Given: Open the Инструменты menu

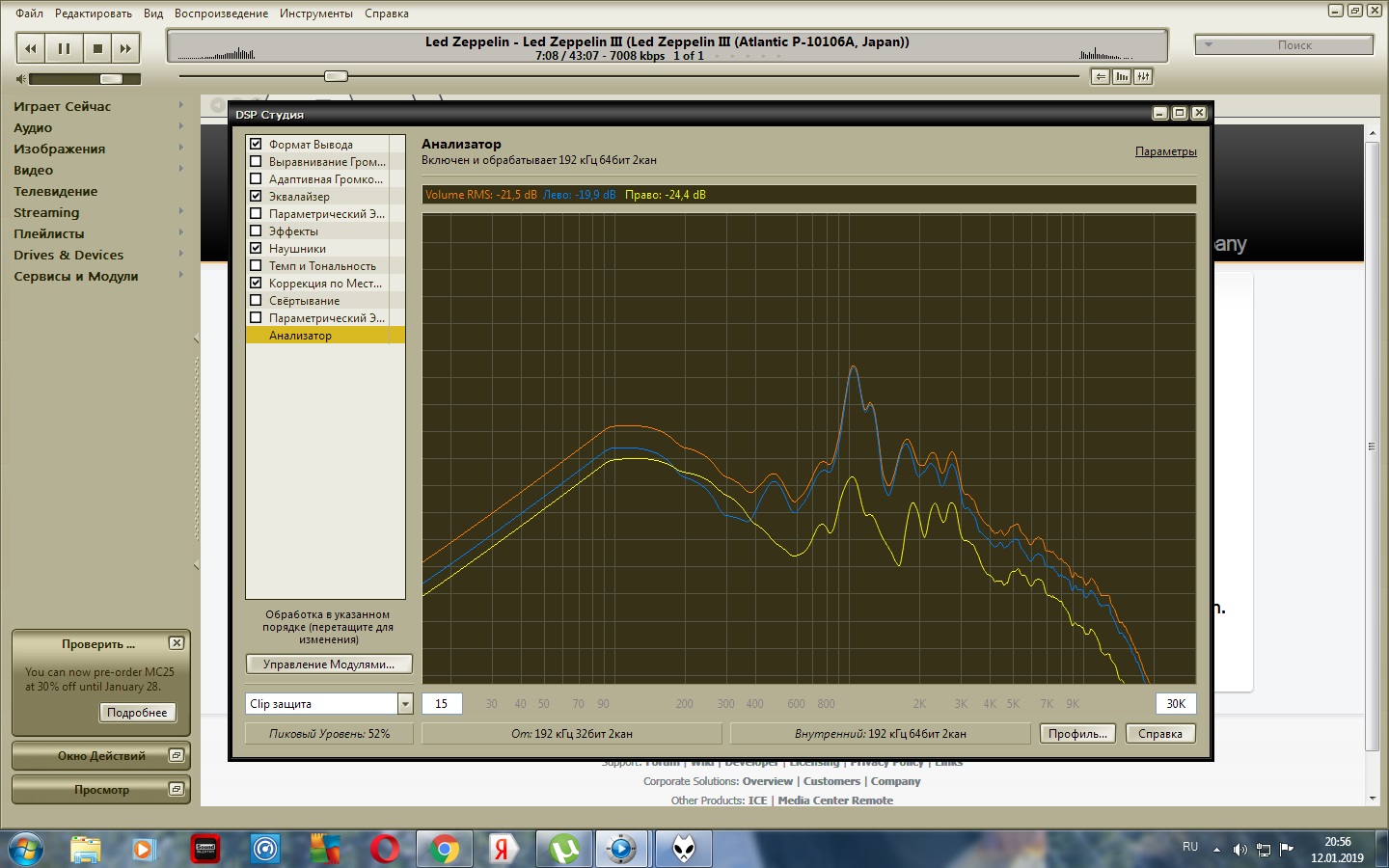Looking at the screenshot, I should click(316, 14).
